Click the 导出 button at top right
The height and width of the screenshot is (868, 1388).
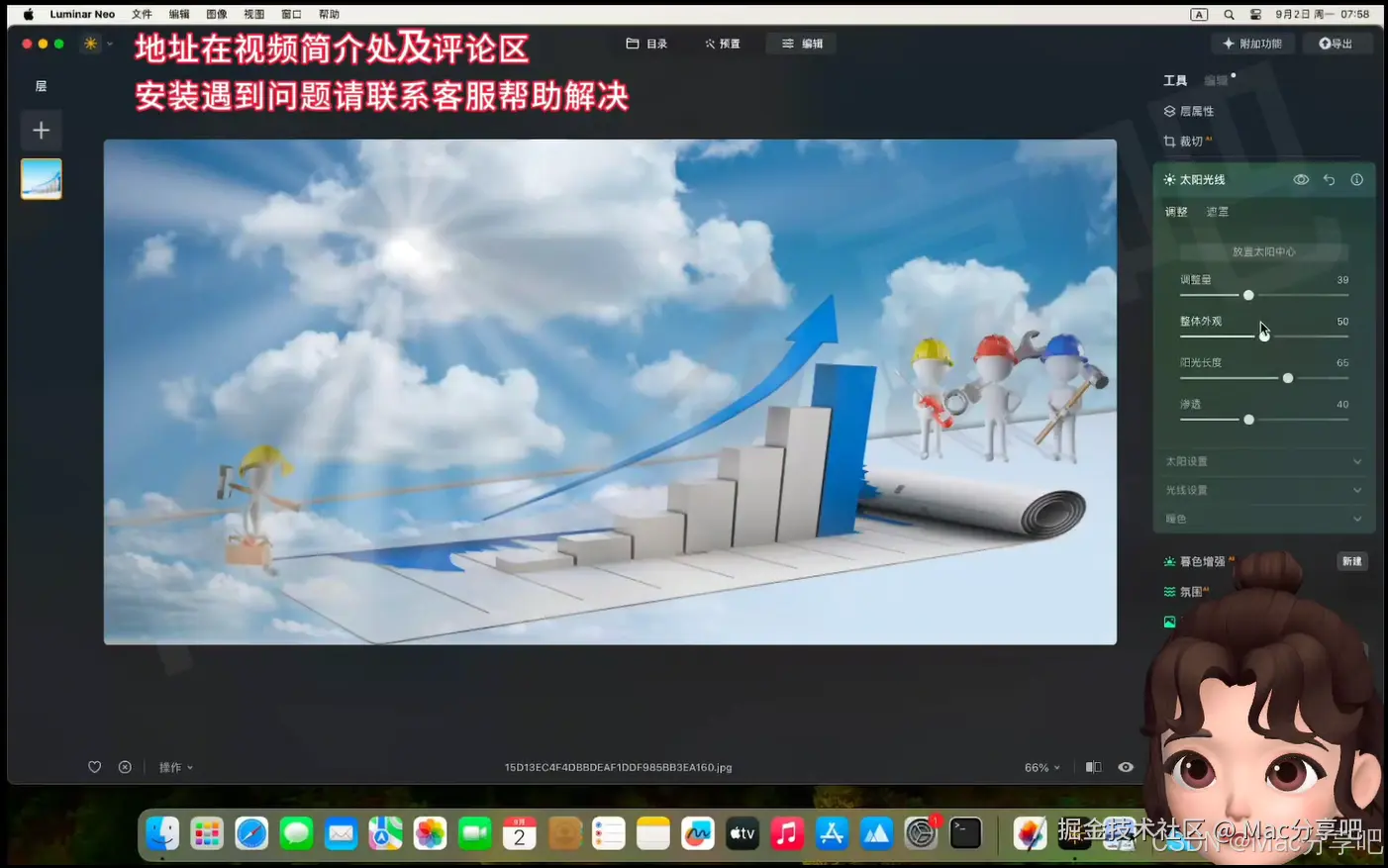click(1338, 43)
